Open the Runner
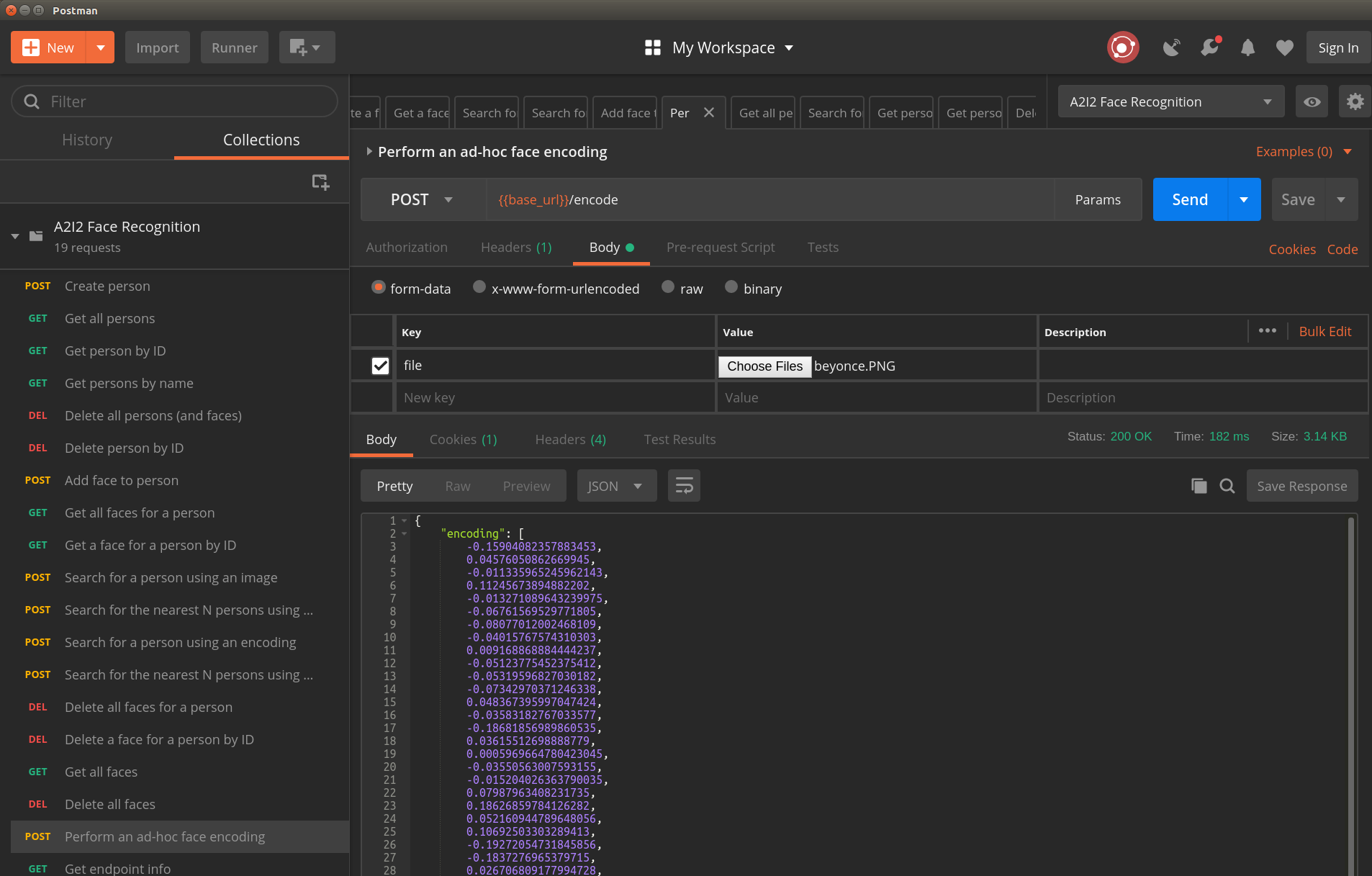 point(234,48)
